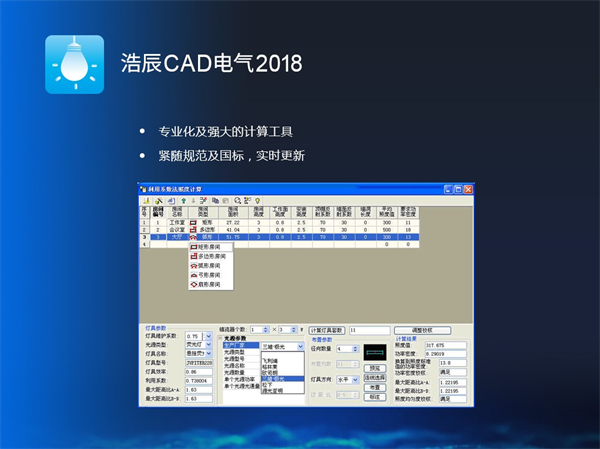Click the 计算灯具套数 button
Screen dimensions: 600x449
pyautogui.click(x=327, y=330)
